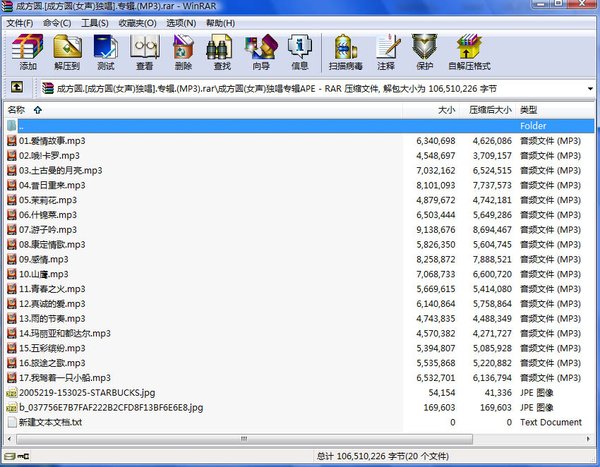Select the parent folder ".." row icon

pyautogui.click(x=12, y=126)
